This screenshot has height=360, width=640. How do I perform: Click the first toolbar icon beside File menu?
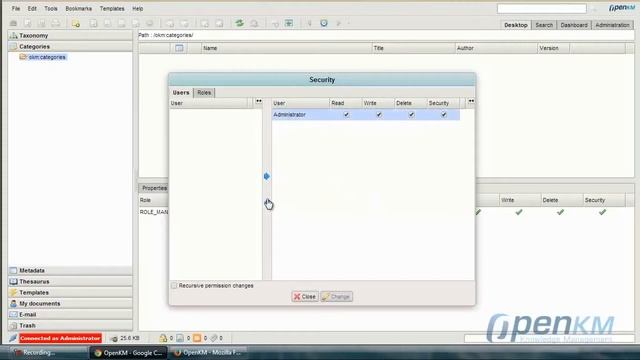13,23
